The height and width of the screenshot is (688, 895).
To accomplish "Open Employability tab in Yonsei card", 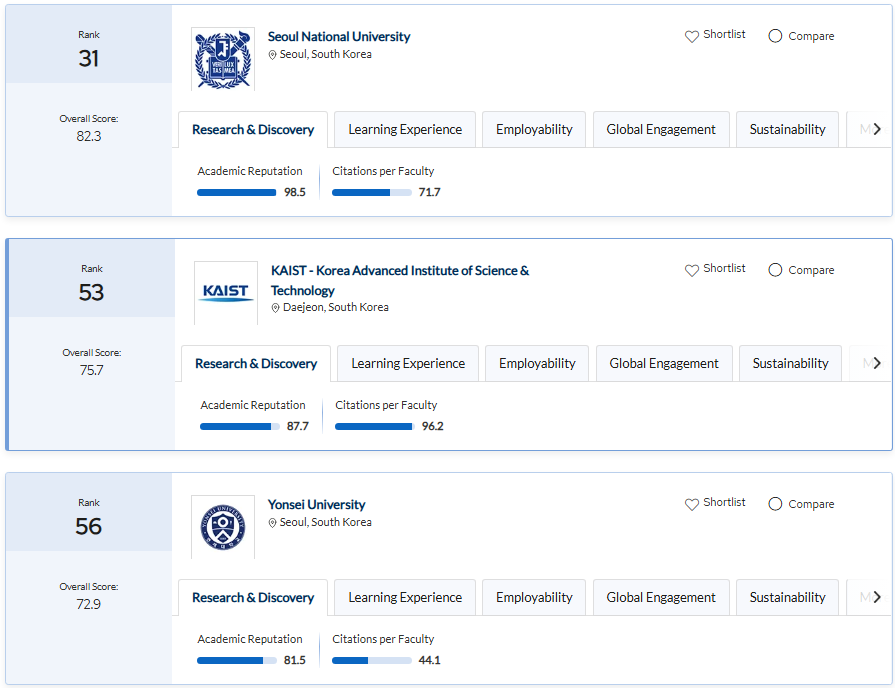I will (534, 598).
